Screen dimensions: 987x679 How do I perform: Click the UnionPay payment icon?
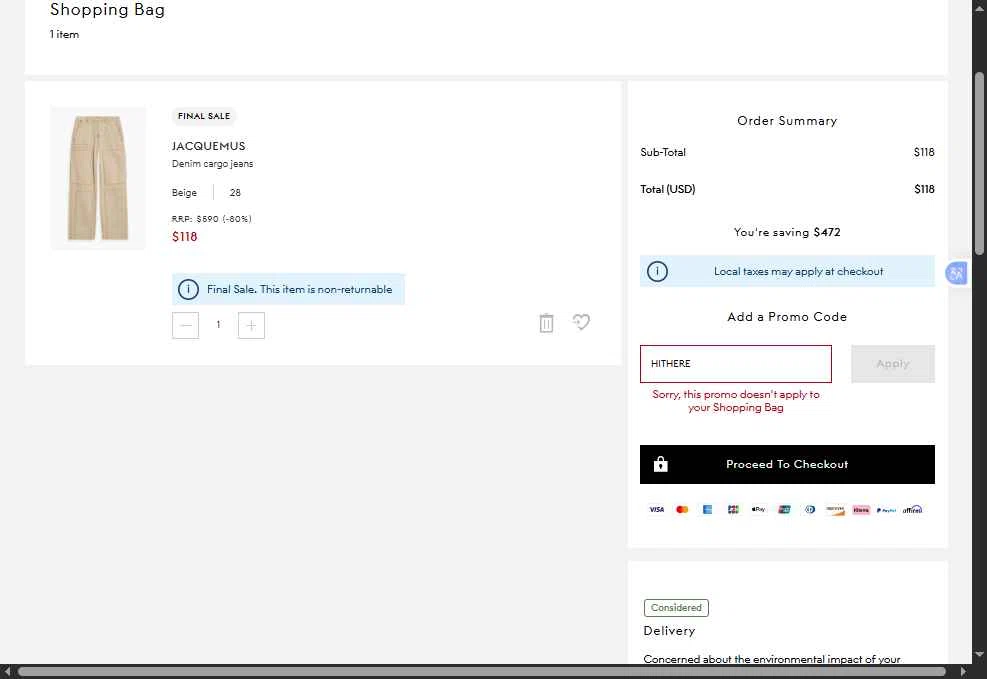[784, 510]
